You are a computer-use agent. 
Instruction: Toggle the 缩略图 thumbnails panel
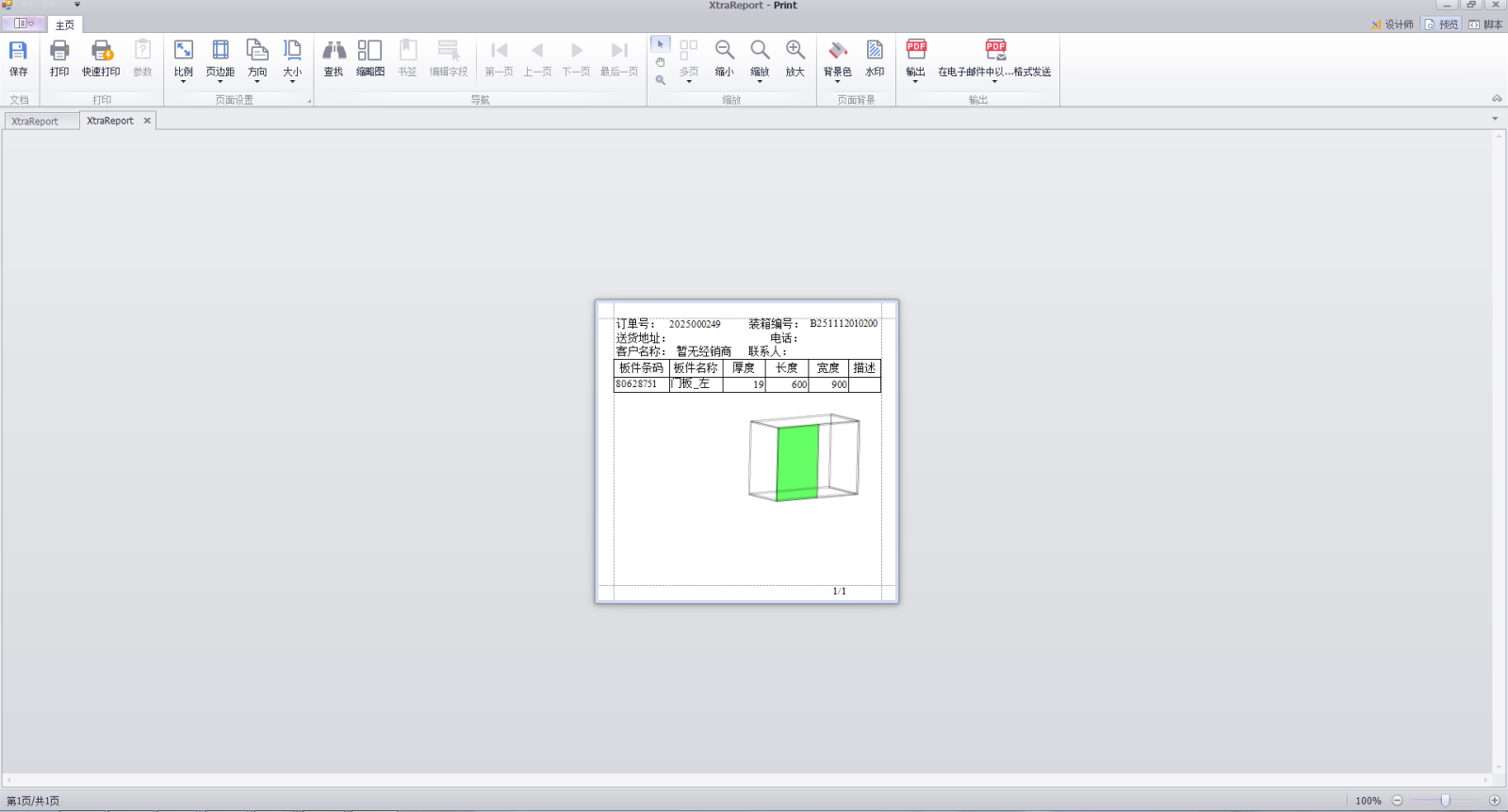(369, 57)
